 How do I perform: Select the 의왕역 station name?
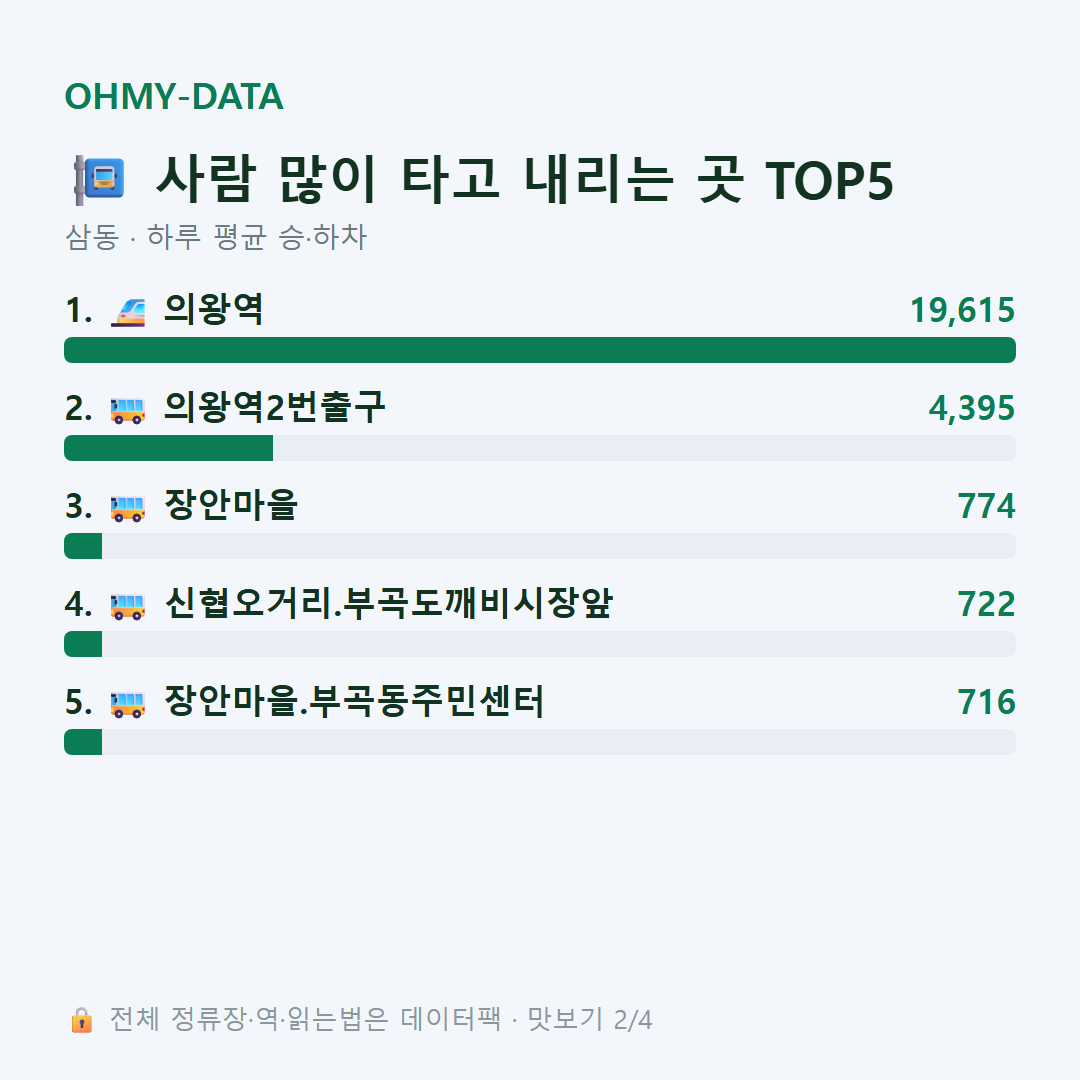pyautogui.click(x=214, y=309)
